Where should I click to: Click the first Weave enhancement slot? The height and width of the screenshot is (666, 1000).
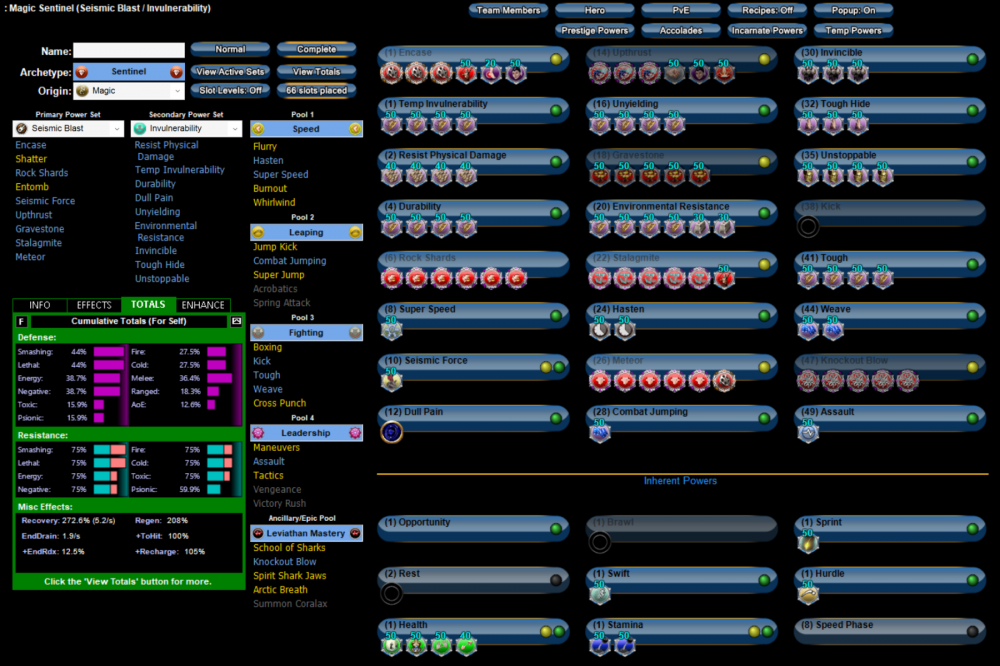coord(808,329)
